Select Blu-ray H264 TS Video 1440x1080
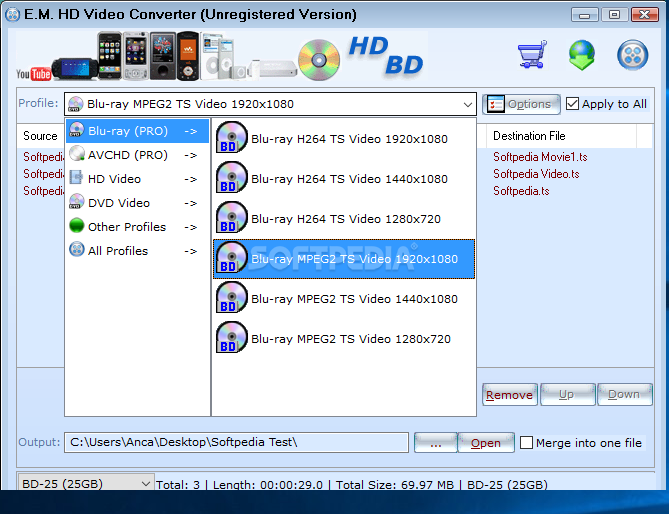 tap(344, 179)
